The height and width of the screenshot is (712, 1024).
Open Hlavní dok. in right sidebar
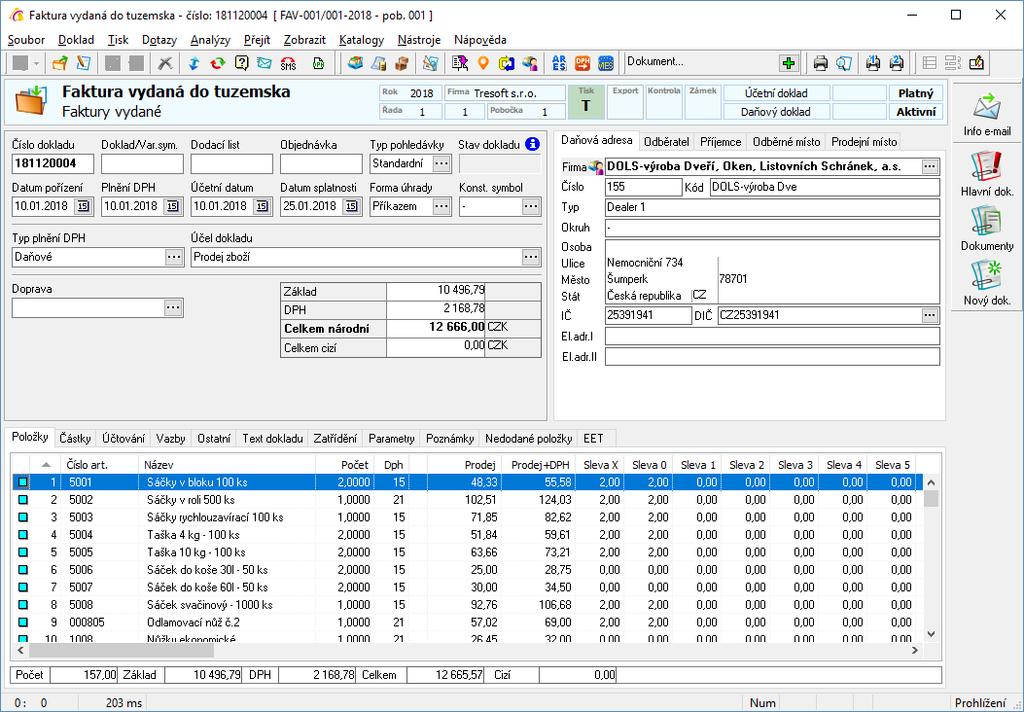[987, 174]
